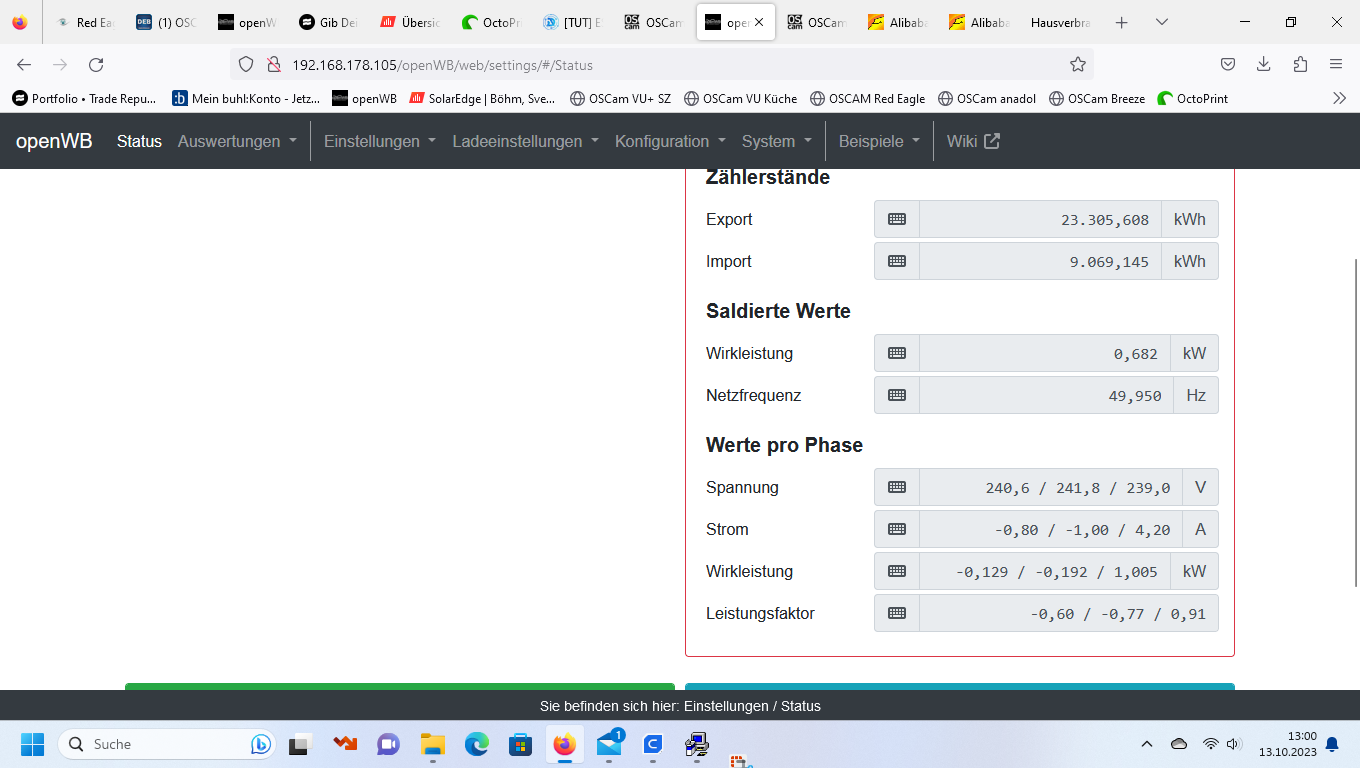Click the taskbar Suche search box
The height and width of the screenshot is (768, 1360).
pos(167,744)
